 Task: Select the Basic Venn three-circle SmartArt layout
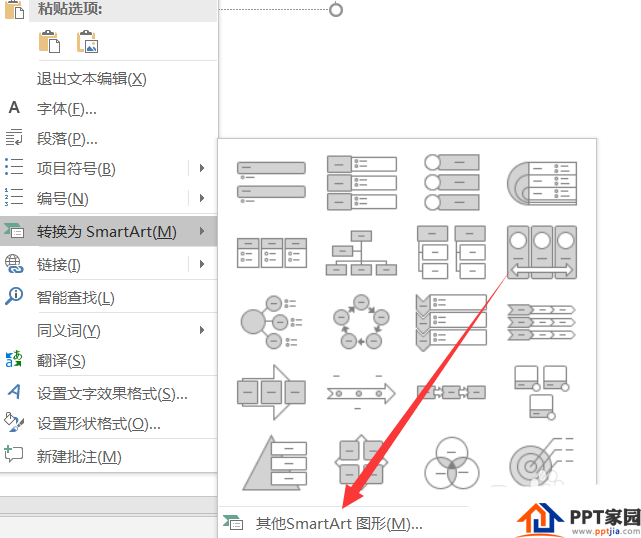pyautogui.click(x=452, y=463)
